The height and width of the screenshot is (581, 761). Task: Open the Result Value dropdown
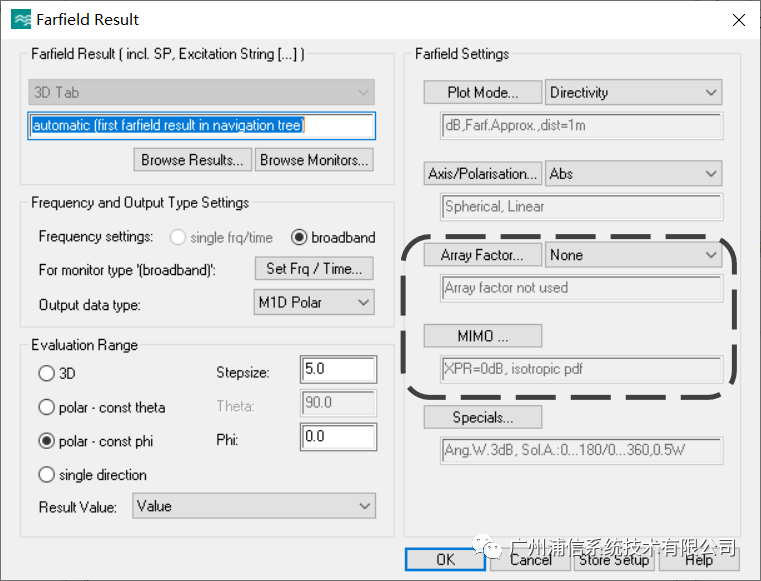(252, 506)
